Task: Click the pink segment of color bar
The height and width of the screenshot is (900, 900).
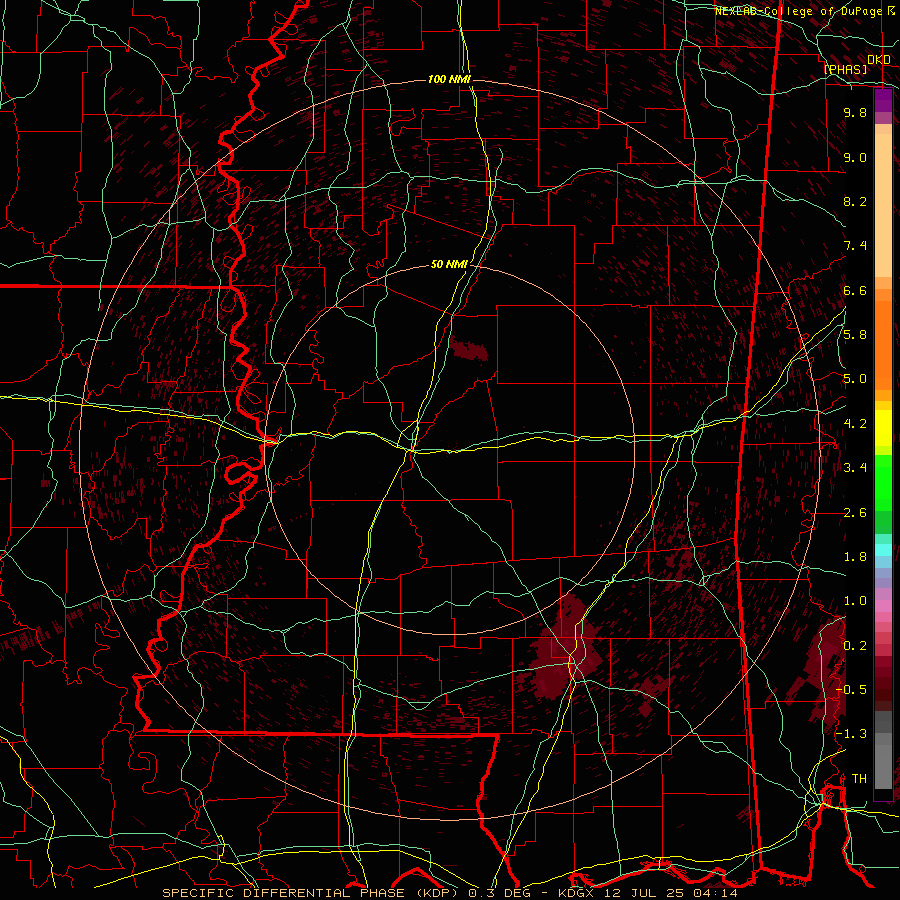Action: [883, 605]
